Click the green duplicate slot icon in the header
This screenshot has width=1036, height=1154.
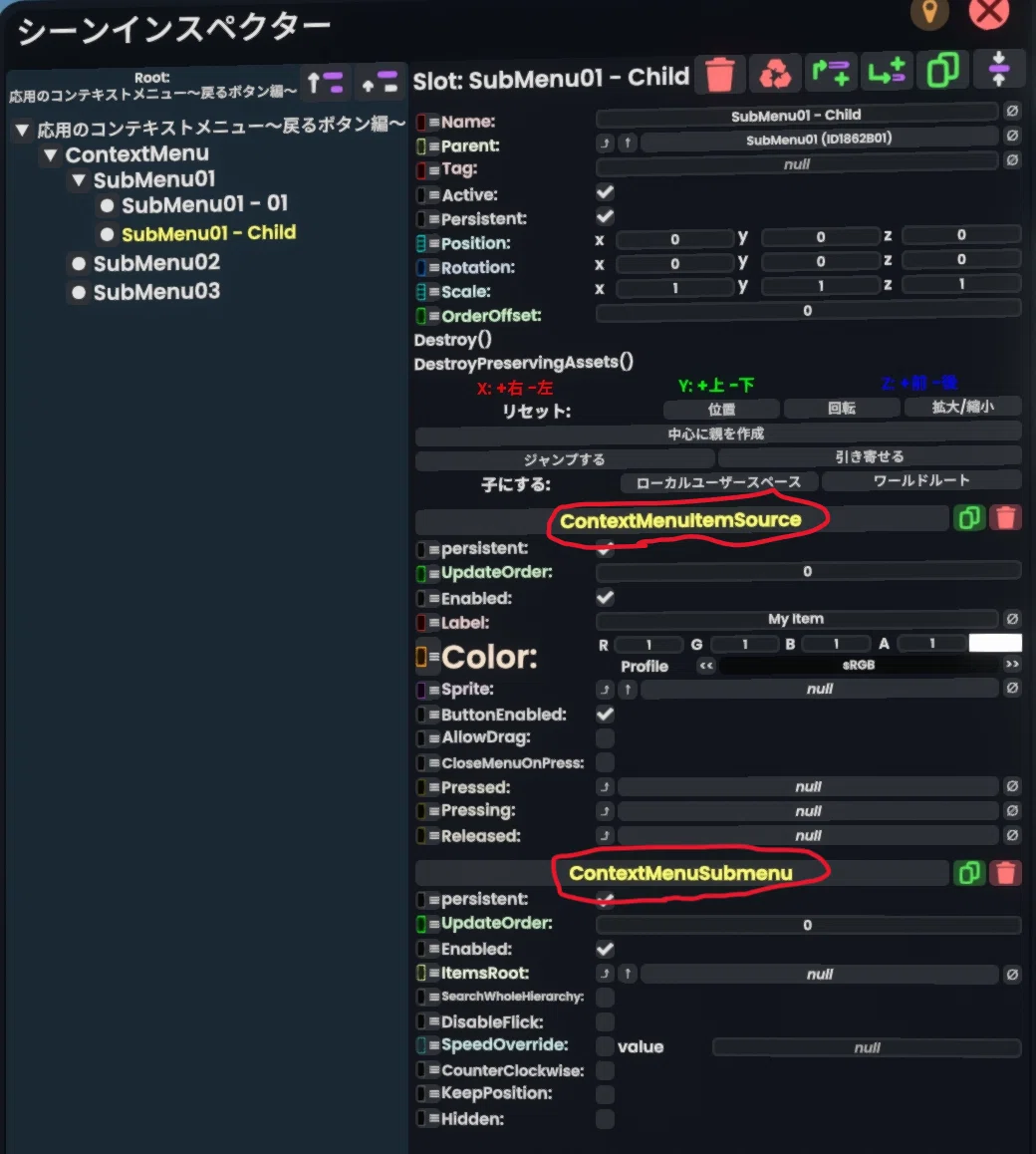(x=942, y=70)
